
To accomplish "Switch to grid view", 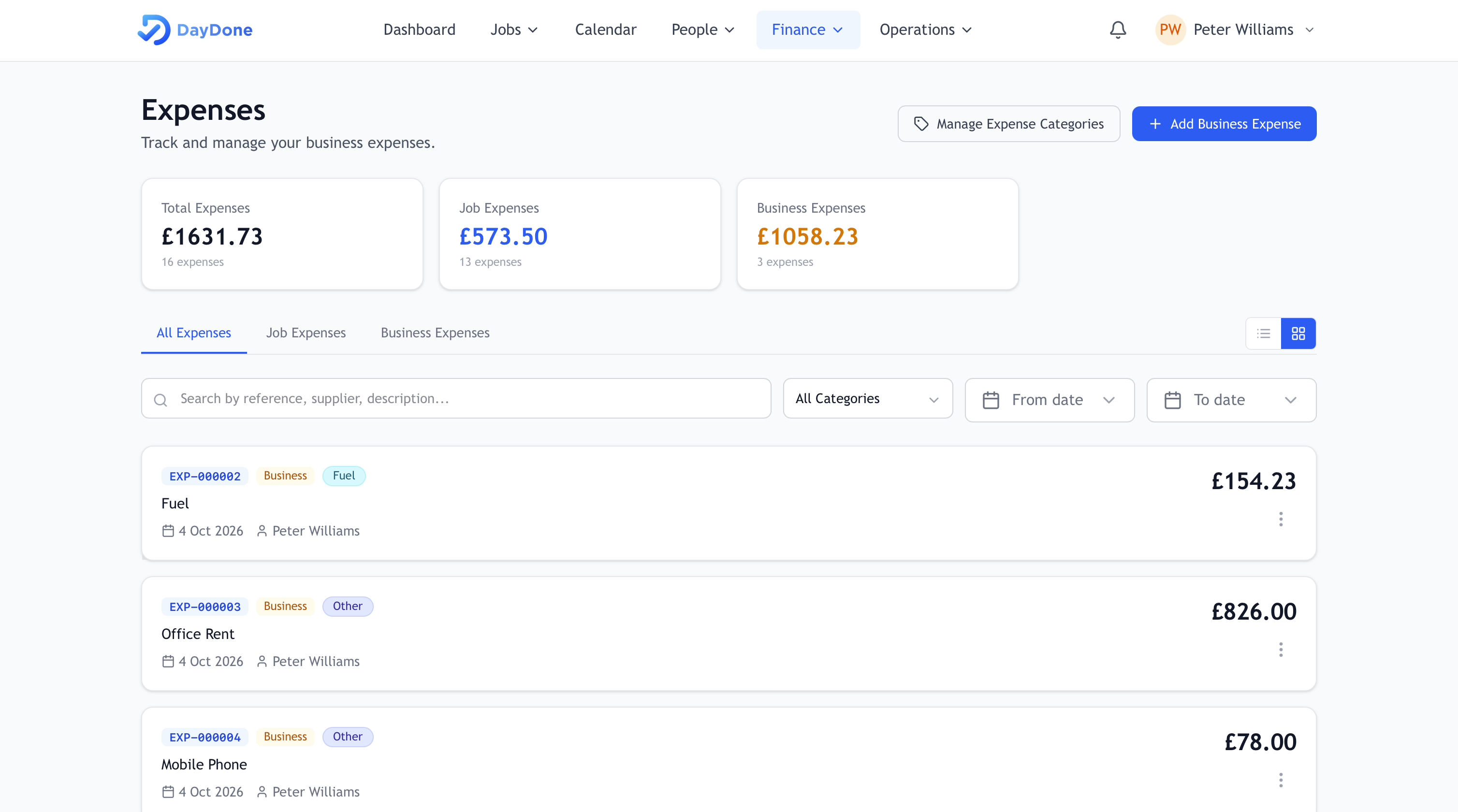I will pyautogui.click(x=1298, y=333).
